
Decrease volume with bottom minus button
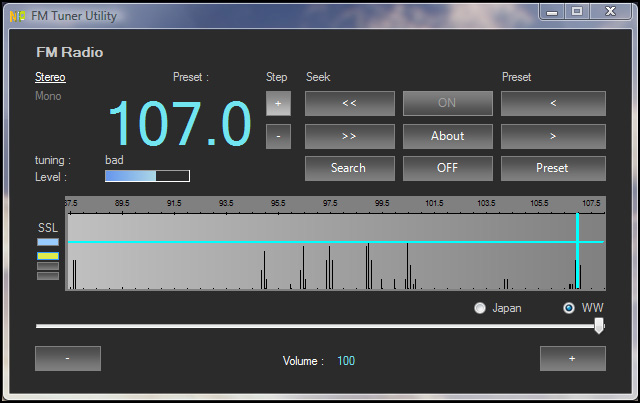point(68,358)
